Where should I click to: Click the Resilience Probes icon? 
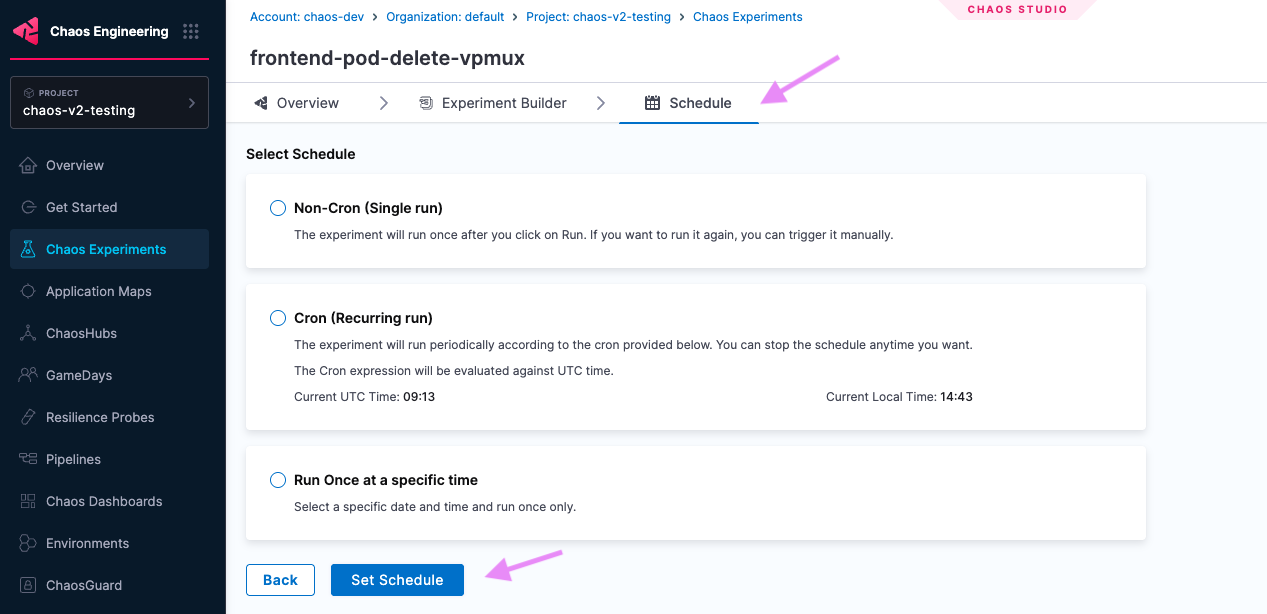[28, 417]
